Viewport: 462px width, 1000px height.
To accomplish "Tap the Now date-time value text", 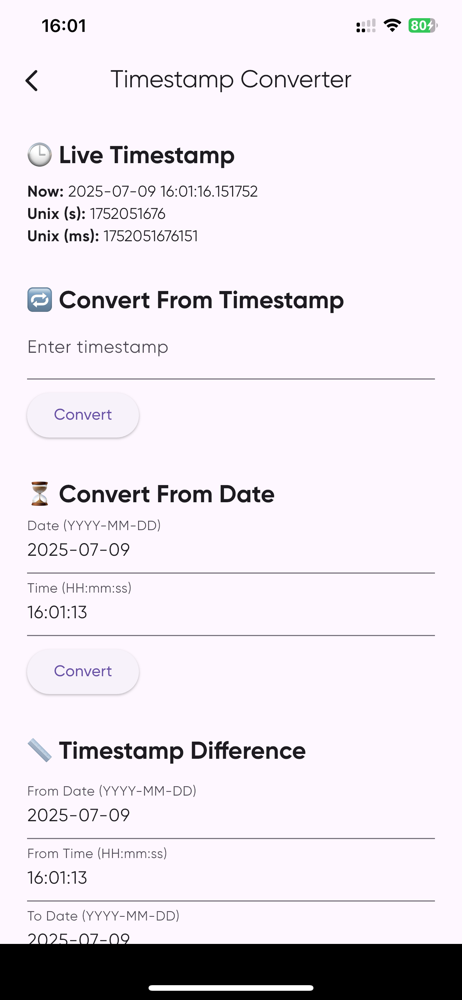I will [163, 191].
